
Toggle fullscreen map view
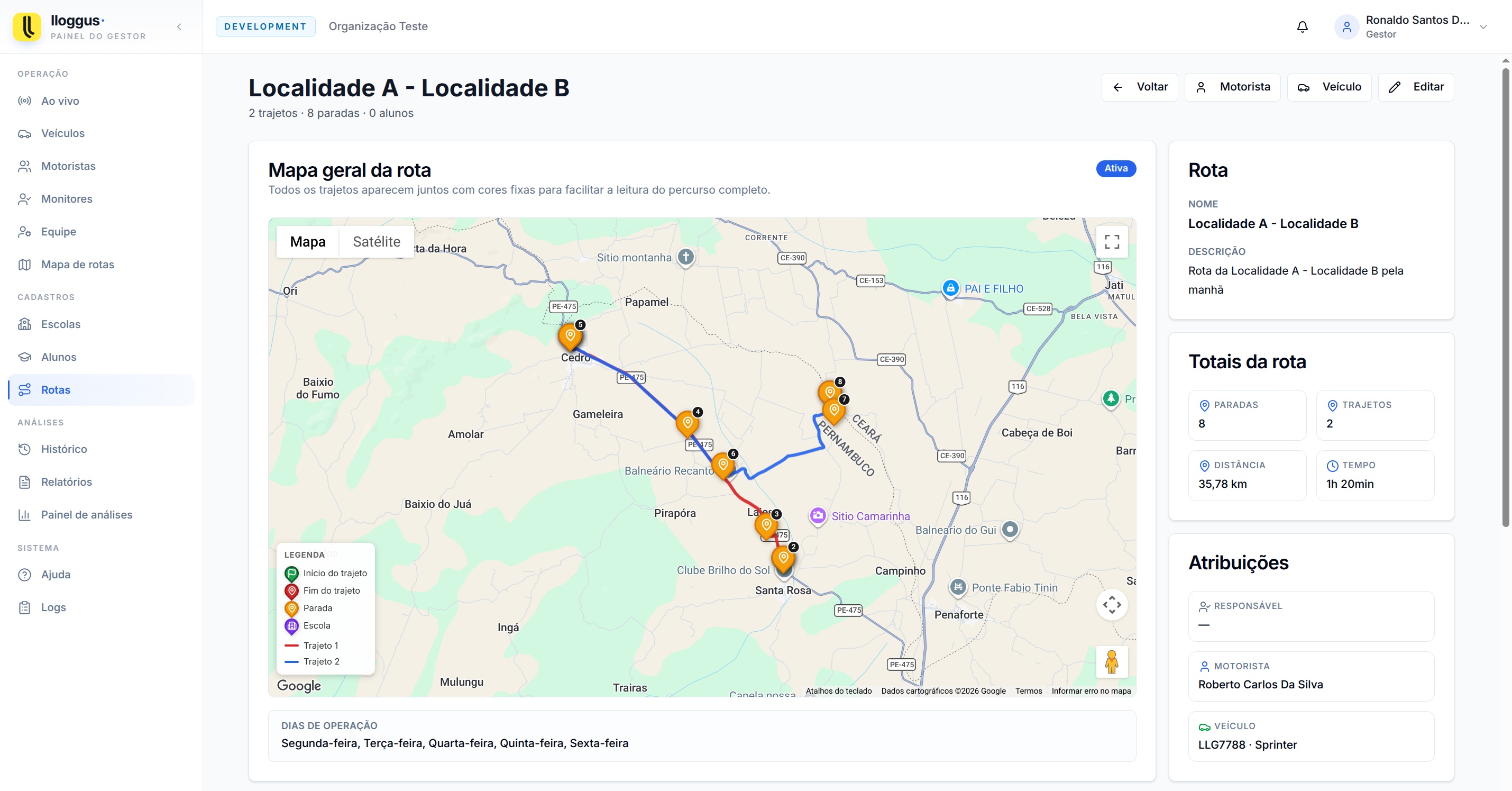[1112, 241]
